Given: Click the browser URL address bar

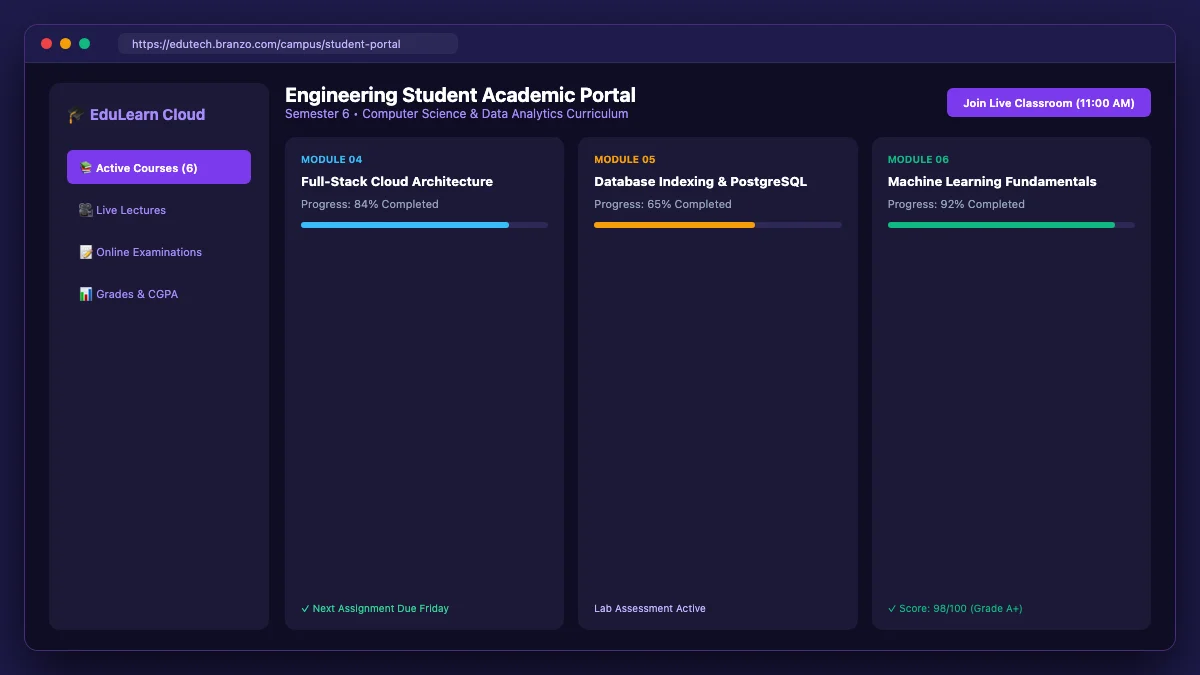Looking at the screenshot, I should coord(288,44).
